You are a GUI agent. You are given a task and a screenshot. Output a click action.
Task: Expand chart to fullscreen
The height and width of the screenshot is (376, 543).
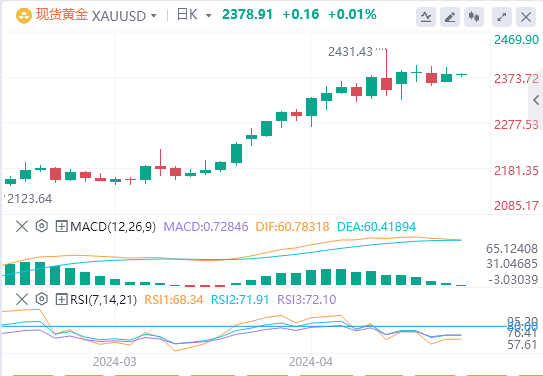(x=502, y=17)
